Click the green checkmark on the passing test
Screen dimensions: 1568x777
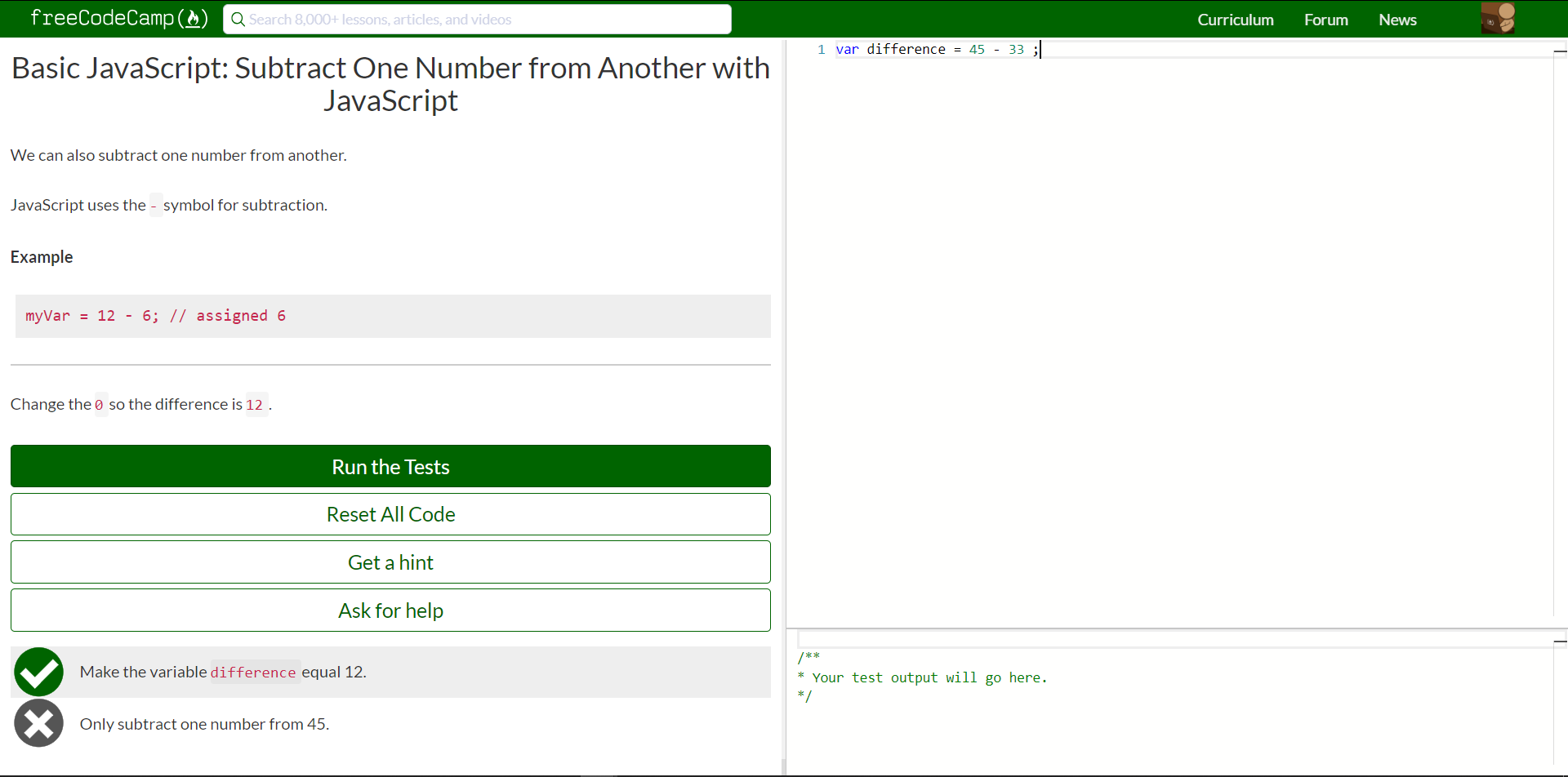pyautogui.click(x=38, y=671)
